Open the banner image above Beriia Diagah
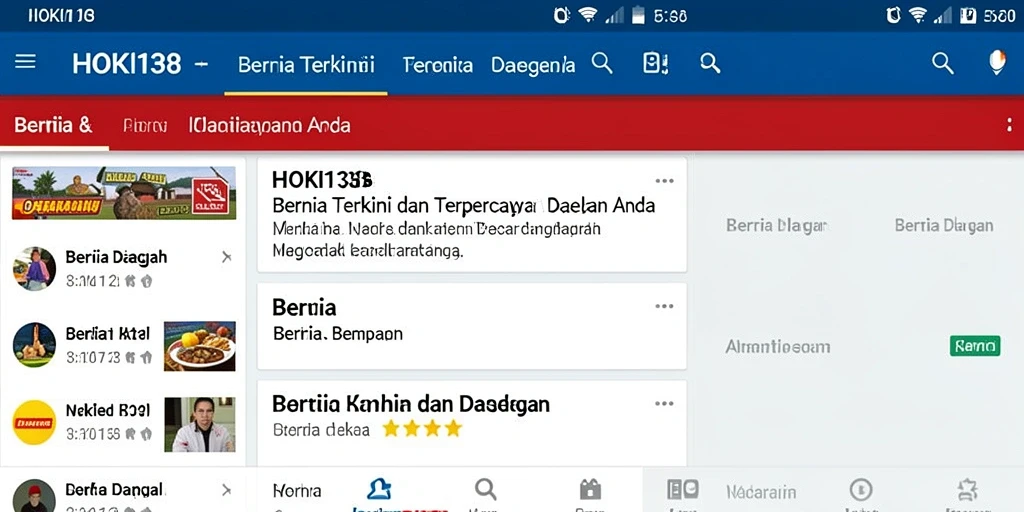The height and width of the screenshot is (512, 1024). (124, 193)
